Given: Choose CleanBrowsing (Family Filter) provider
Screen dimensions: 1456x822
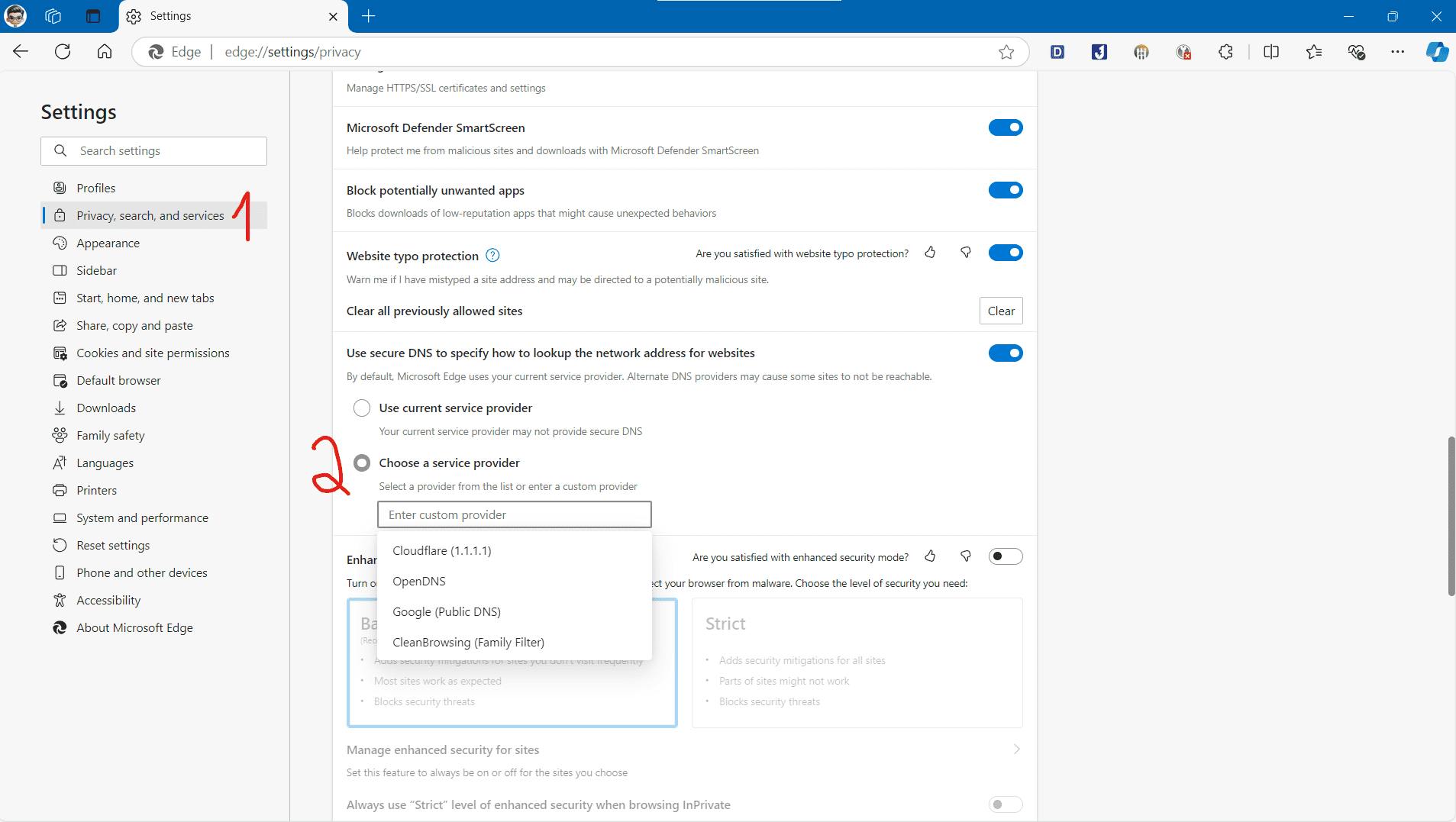Looking at the screenshot, I should [515, 642].
